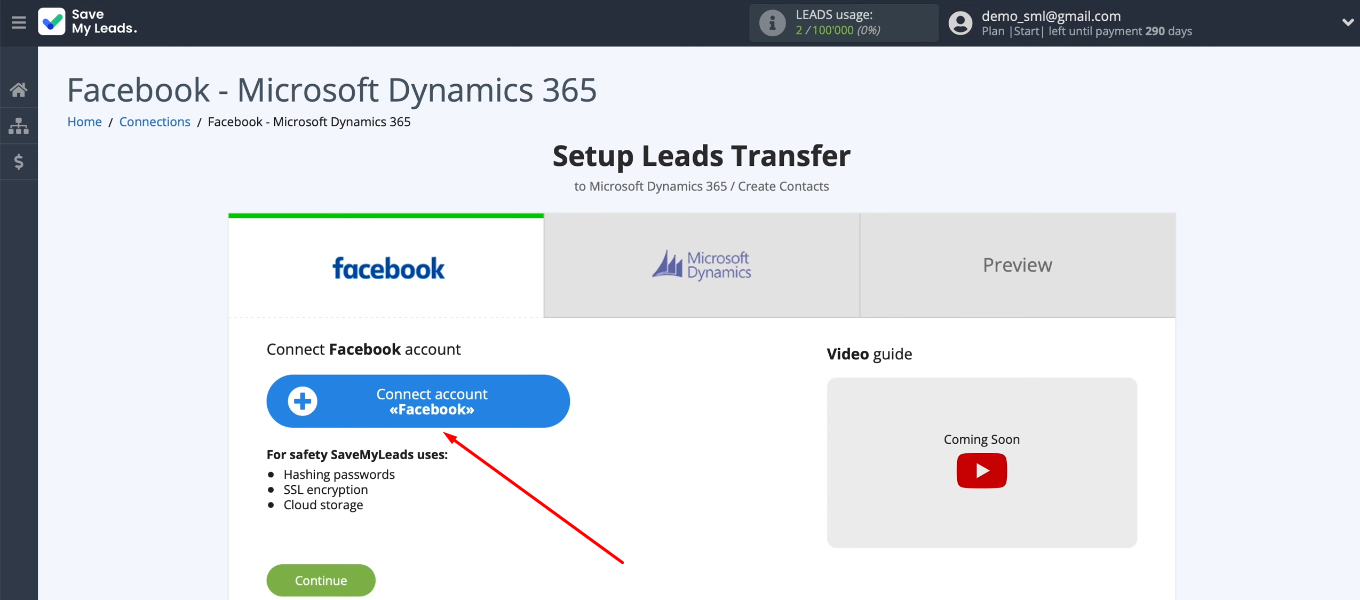Click the 'Hashing passwords' list item
Screen dimensions: 1360x600
[339, 475]
